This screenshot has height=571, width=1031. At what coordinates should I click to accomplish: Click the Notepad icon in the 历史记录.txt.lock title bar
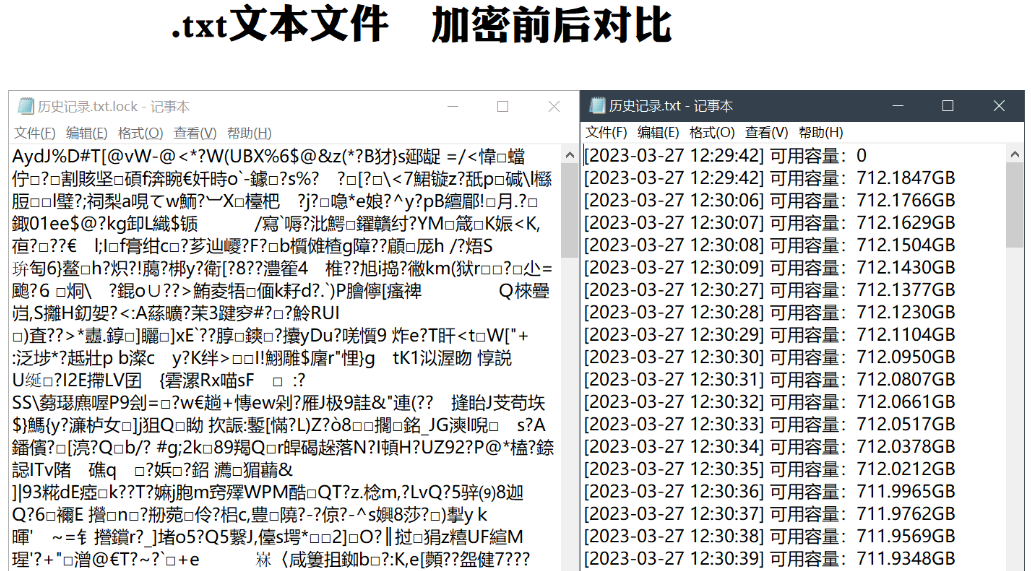24,107
